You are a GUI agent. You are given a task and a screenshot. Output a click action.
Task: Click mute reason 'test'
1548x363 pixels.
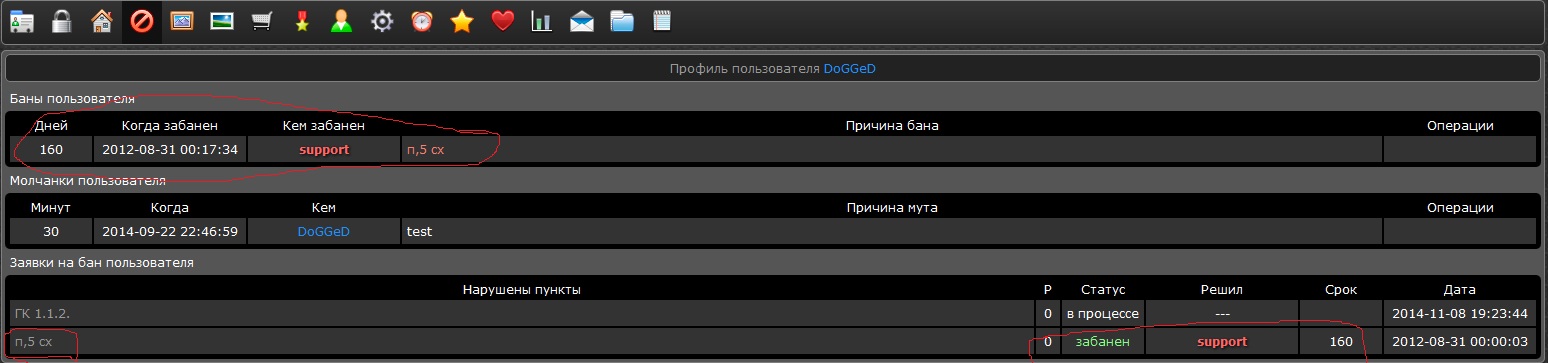pos(419,232)
